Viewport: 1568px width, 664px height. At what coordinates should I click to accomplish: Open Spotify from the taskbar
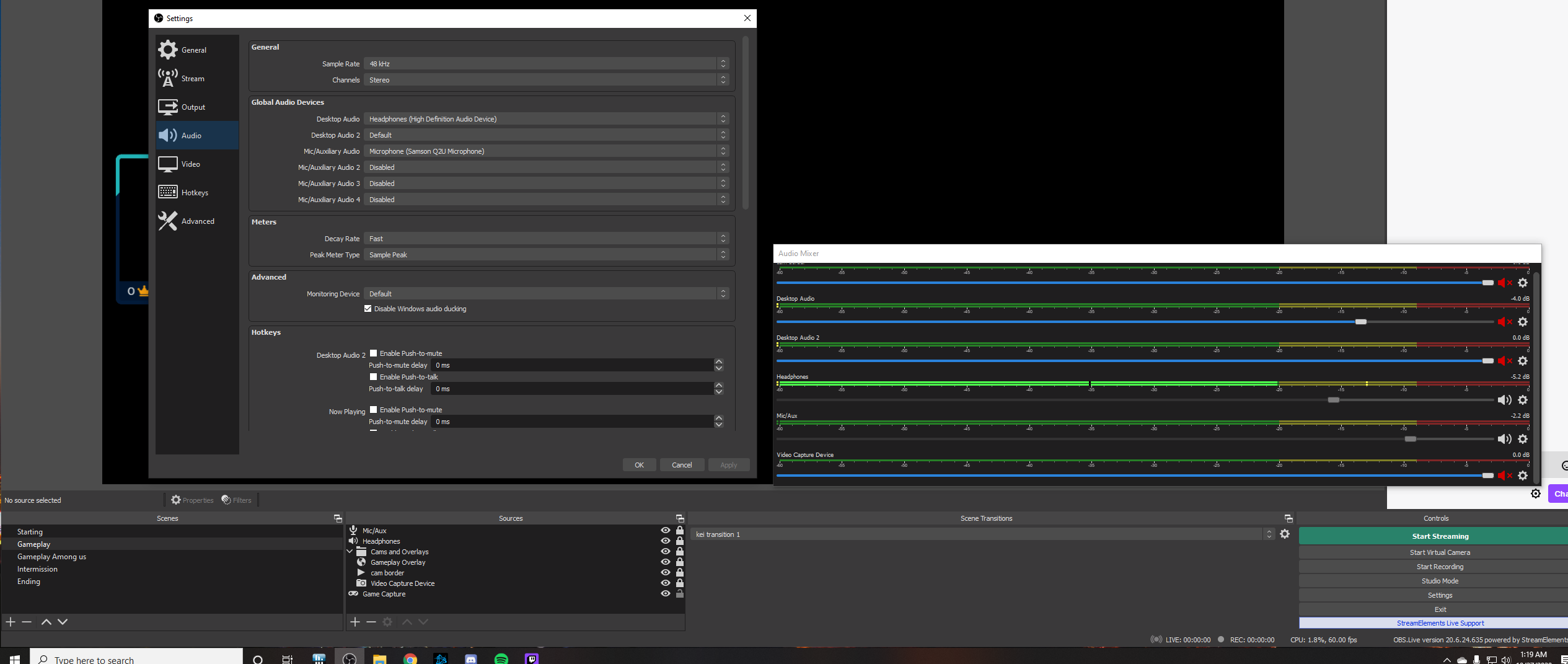(501, 658)
